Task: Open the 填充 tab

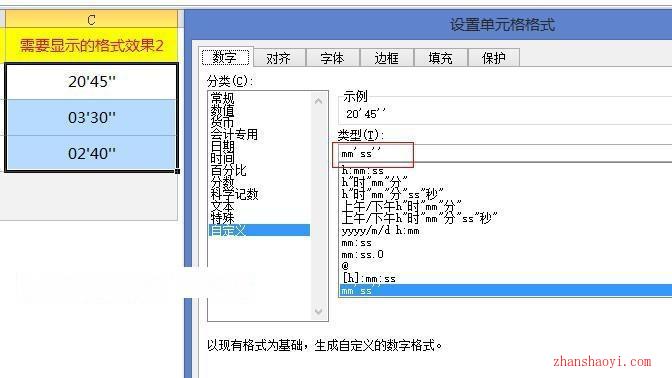Action: click(x=441, y=58)
